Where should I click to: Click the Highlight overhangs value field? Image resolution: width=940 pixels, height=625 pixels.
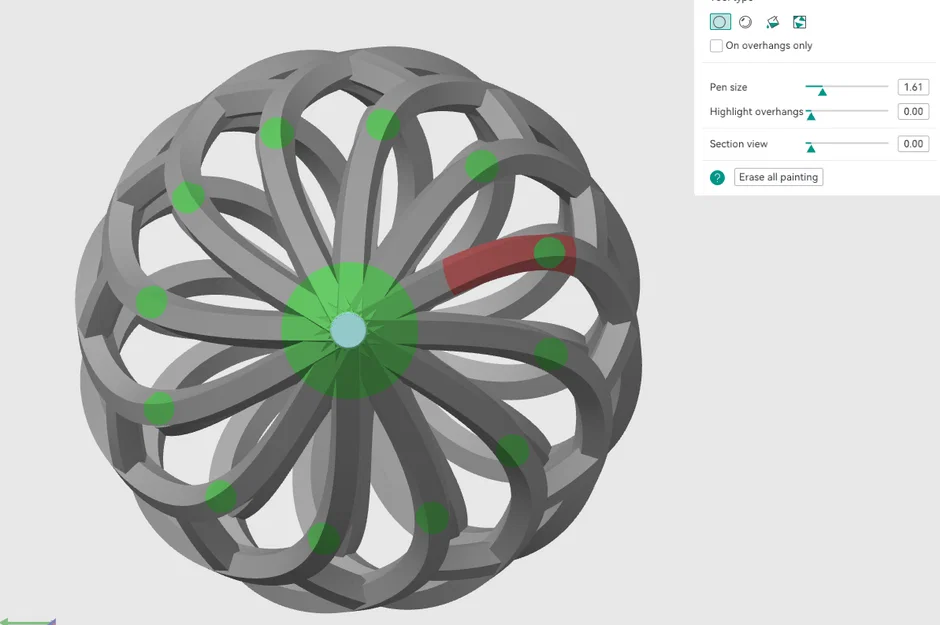pos(912,111)
